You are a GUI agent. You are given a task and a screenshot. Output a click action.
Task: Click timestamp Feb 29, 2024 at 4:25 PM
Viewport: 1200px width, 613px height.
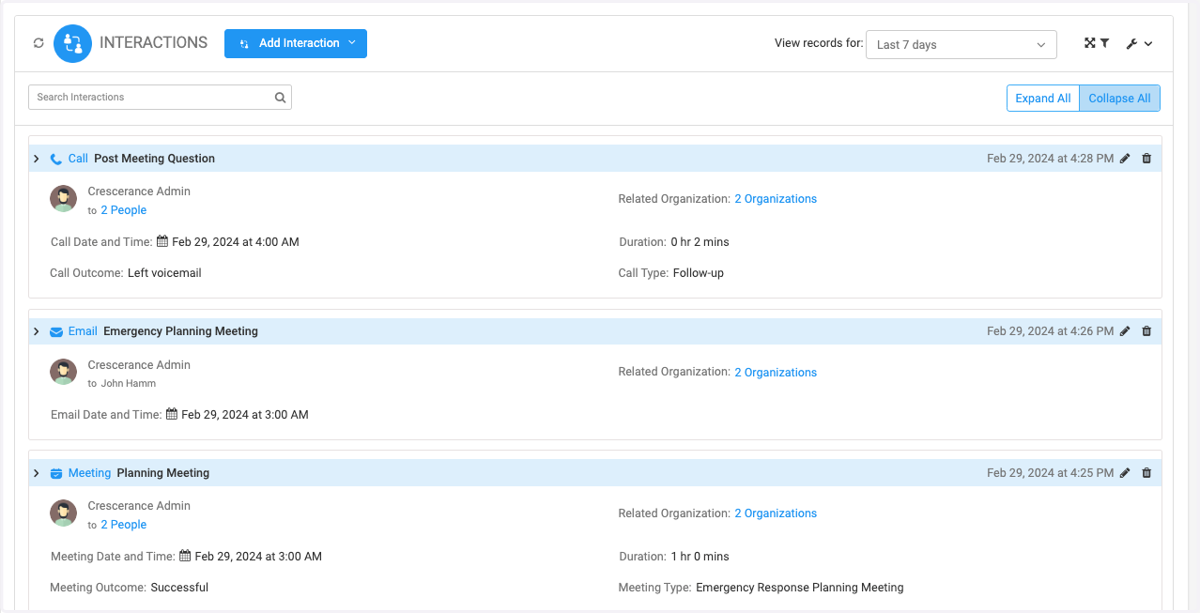coord(1050,473)
